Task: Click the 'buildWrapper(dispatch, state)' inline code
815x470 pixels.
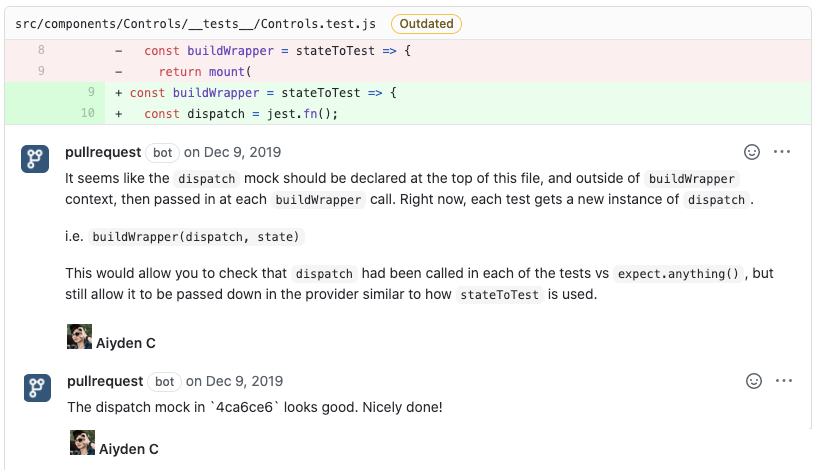Action: (x=196, y=237)
